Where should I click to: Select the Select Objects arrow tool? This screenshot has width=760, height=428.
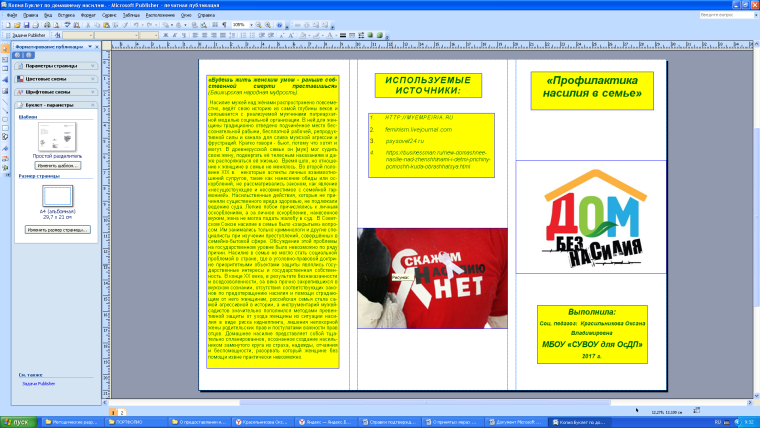click(6, 49)
